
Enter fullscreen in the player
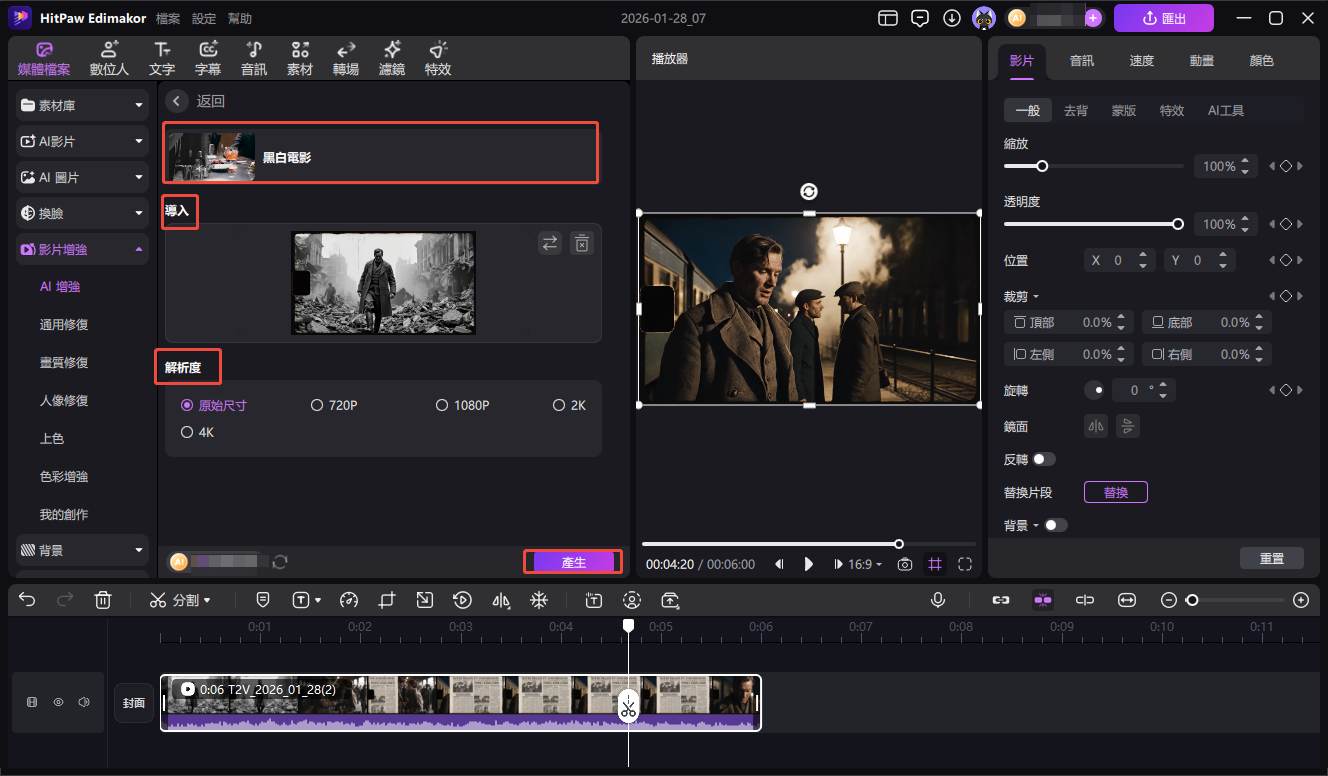[x=964, y=564]
